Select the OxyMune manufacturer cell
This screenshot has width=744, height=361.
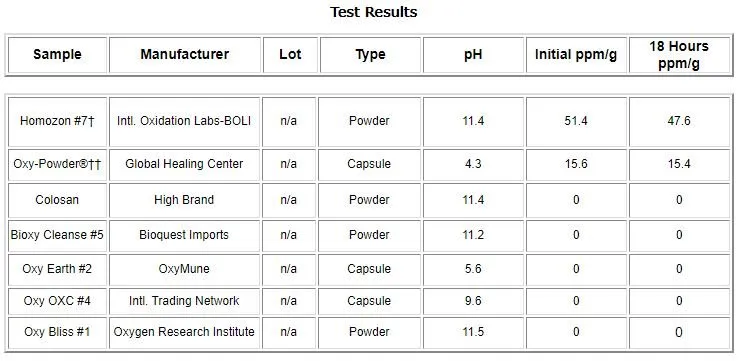tap(185, 269)
